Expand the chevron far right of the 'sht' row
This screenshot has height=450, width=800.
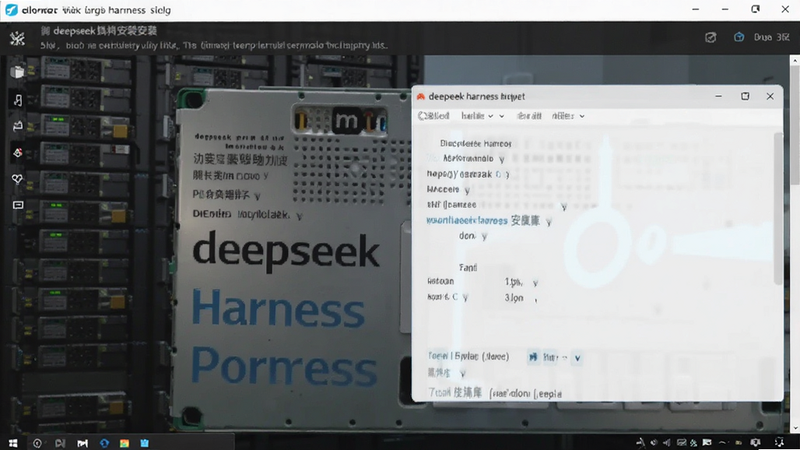click(564, 207)
